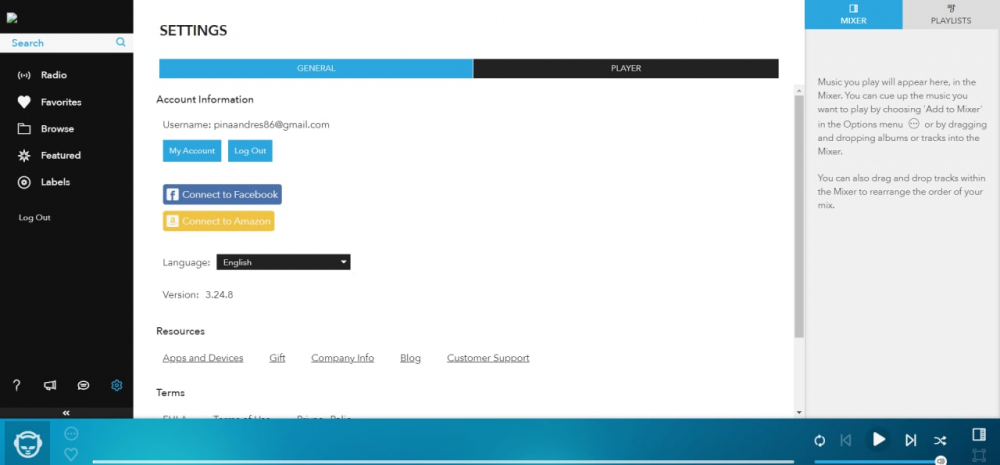This screenshot has height=465, width=1000.
Task: Collapse the left sidebar with double chevron
Action: pos(66,412)
